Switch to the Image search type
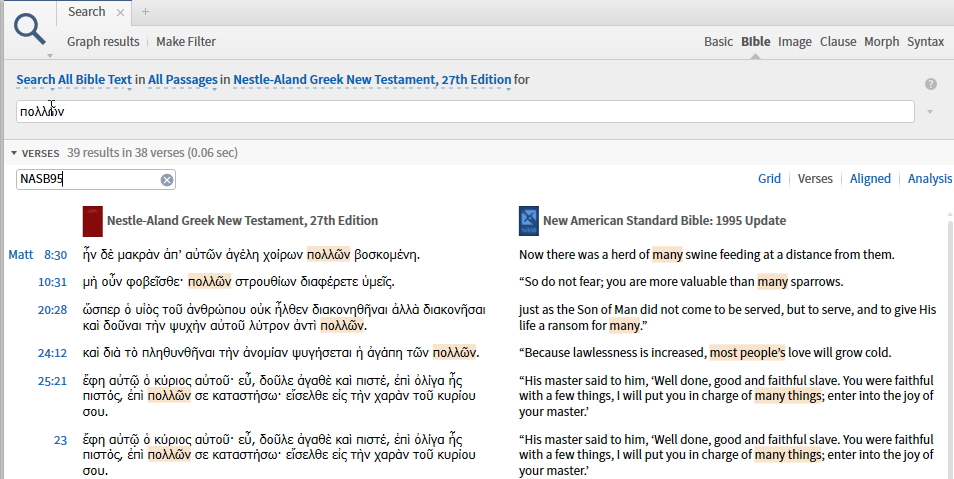This screenshot has width=954, height=479. tap(795, 42)
